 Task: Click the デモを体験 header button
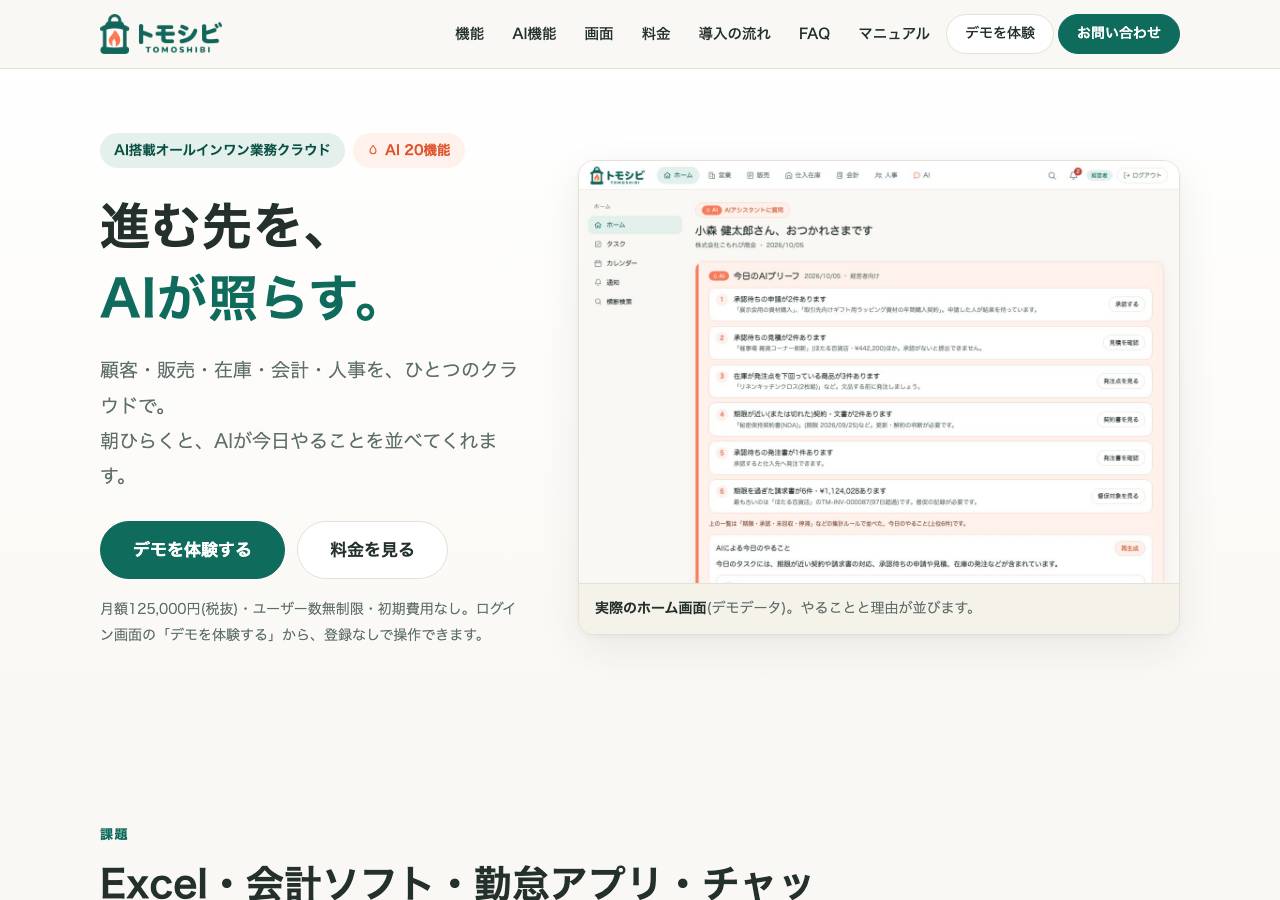point(1000,34)
